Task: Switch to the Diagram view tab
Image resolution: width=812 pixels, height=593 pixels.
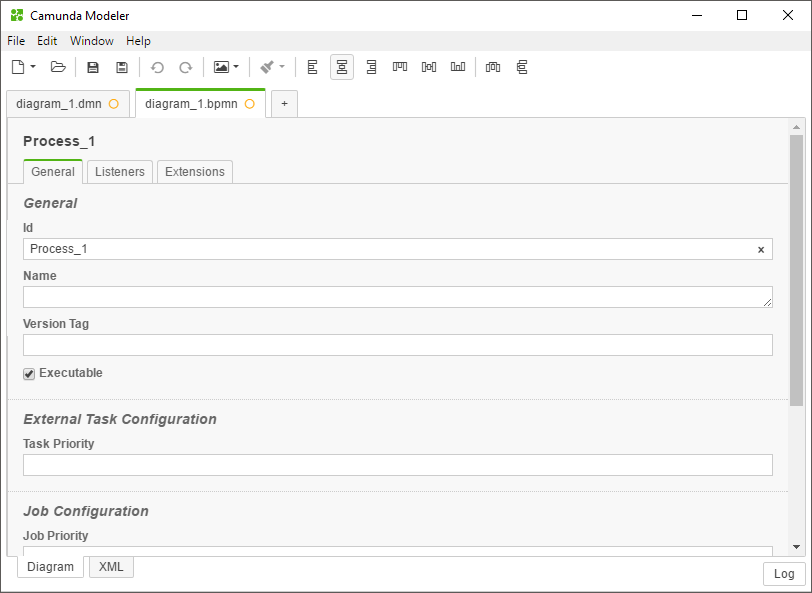Action: coord(50,567)
